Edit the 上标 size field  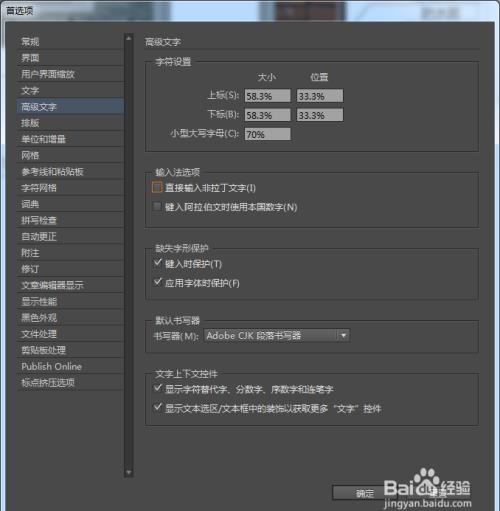coord(267,96)
